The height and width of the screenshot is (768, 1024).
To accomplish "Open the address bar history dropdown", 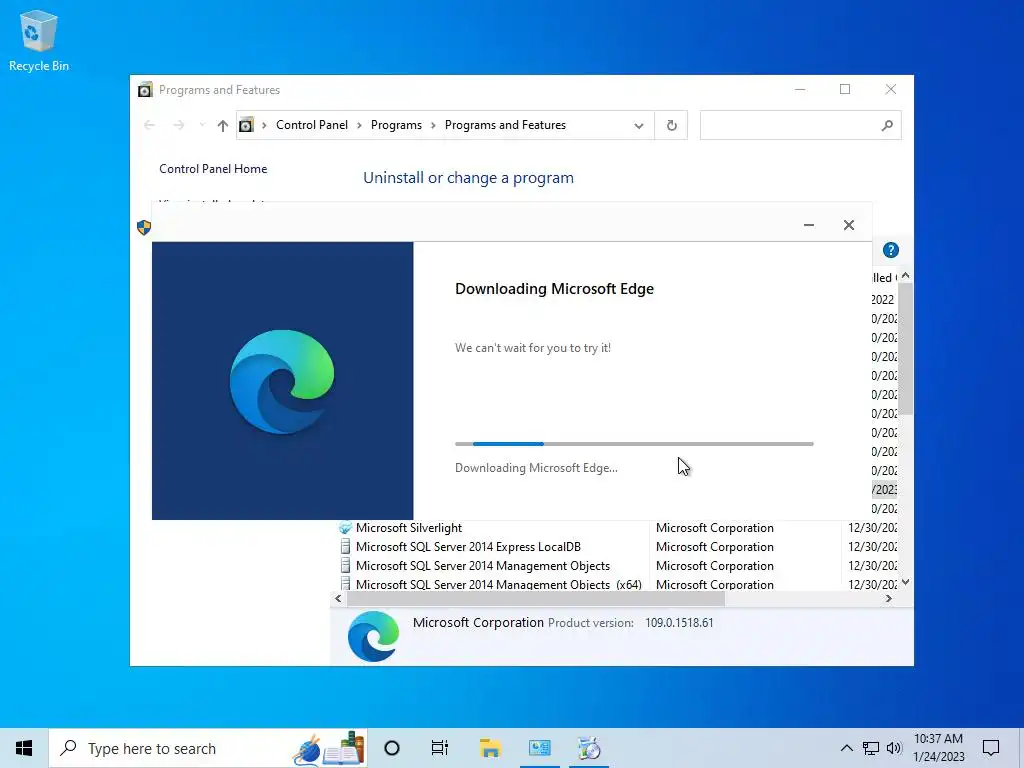I will (639, 125).
